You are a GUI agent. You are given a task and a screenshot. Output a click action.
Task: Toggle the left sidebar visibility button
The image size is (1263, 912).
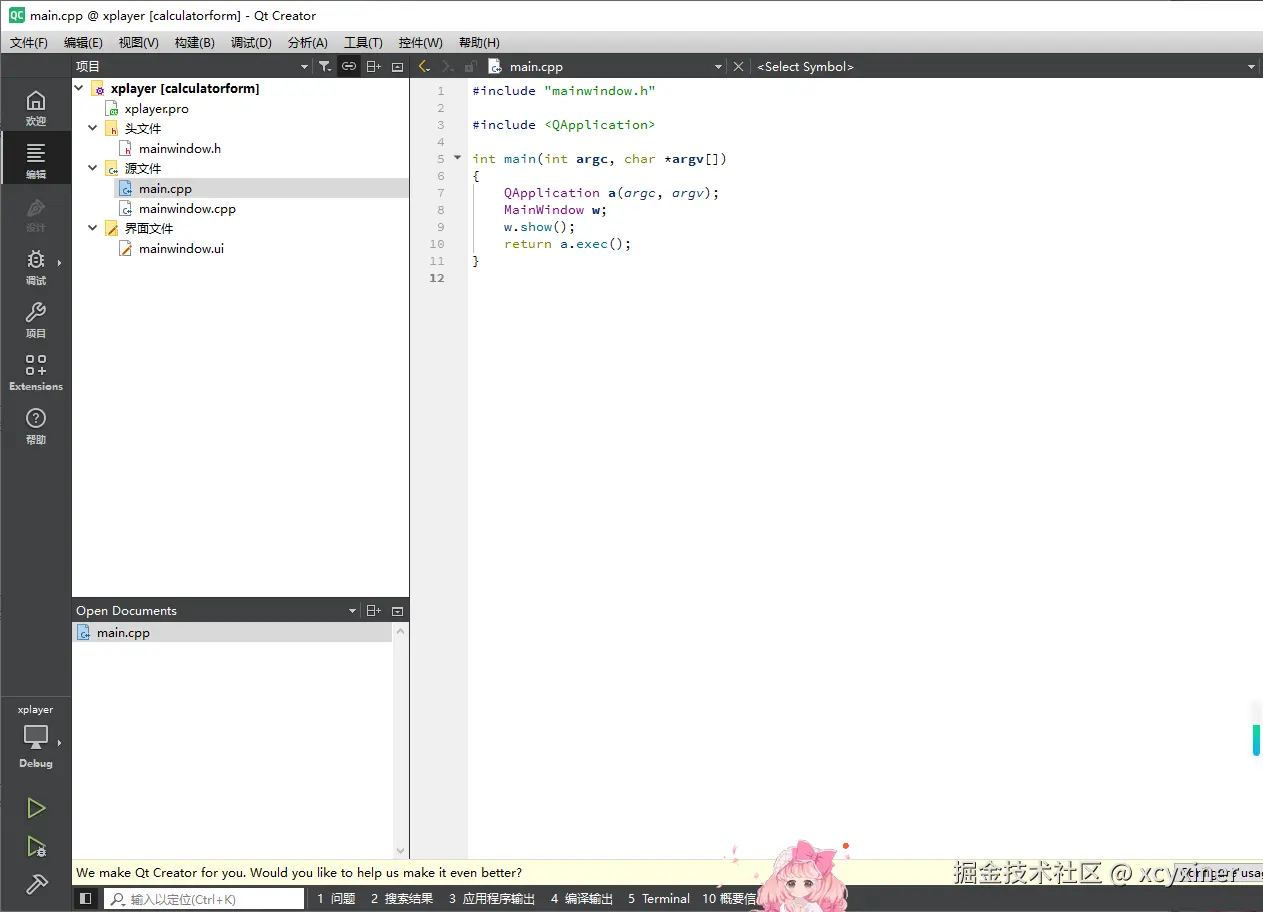(x=86, y=899)
